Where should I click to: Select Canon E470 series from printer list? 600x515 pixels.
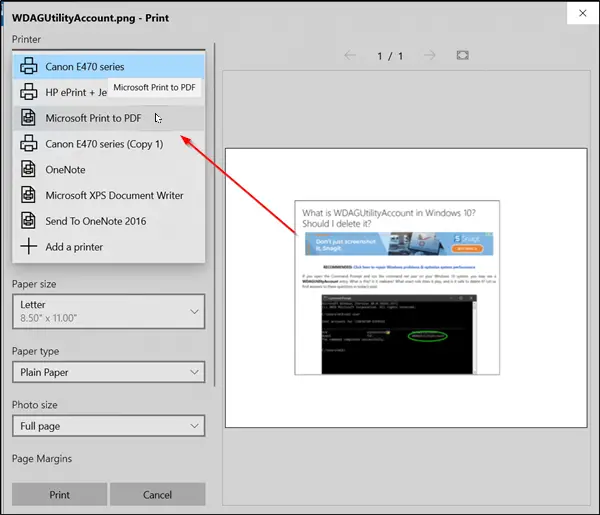click(x=109, y=66)
